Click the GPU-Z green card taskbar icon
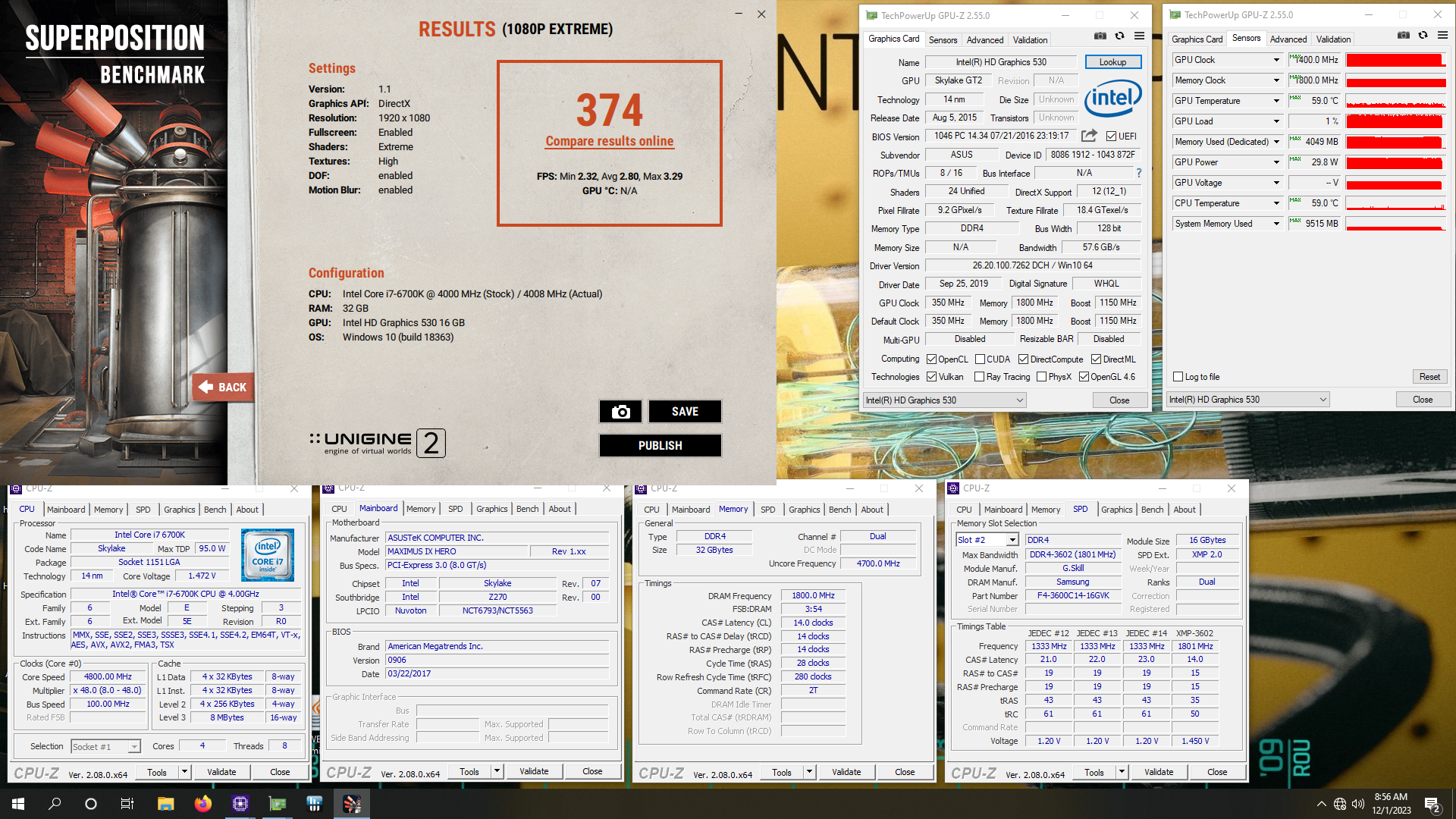Image resolution: width=1456 pixels, height=819 pixels. (278, 804)
